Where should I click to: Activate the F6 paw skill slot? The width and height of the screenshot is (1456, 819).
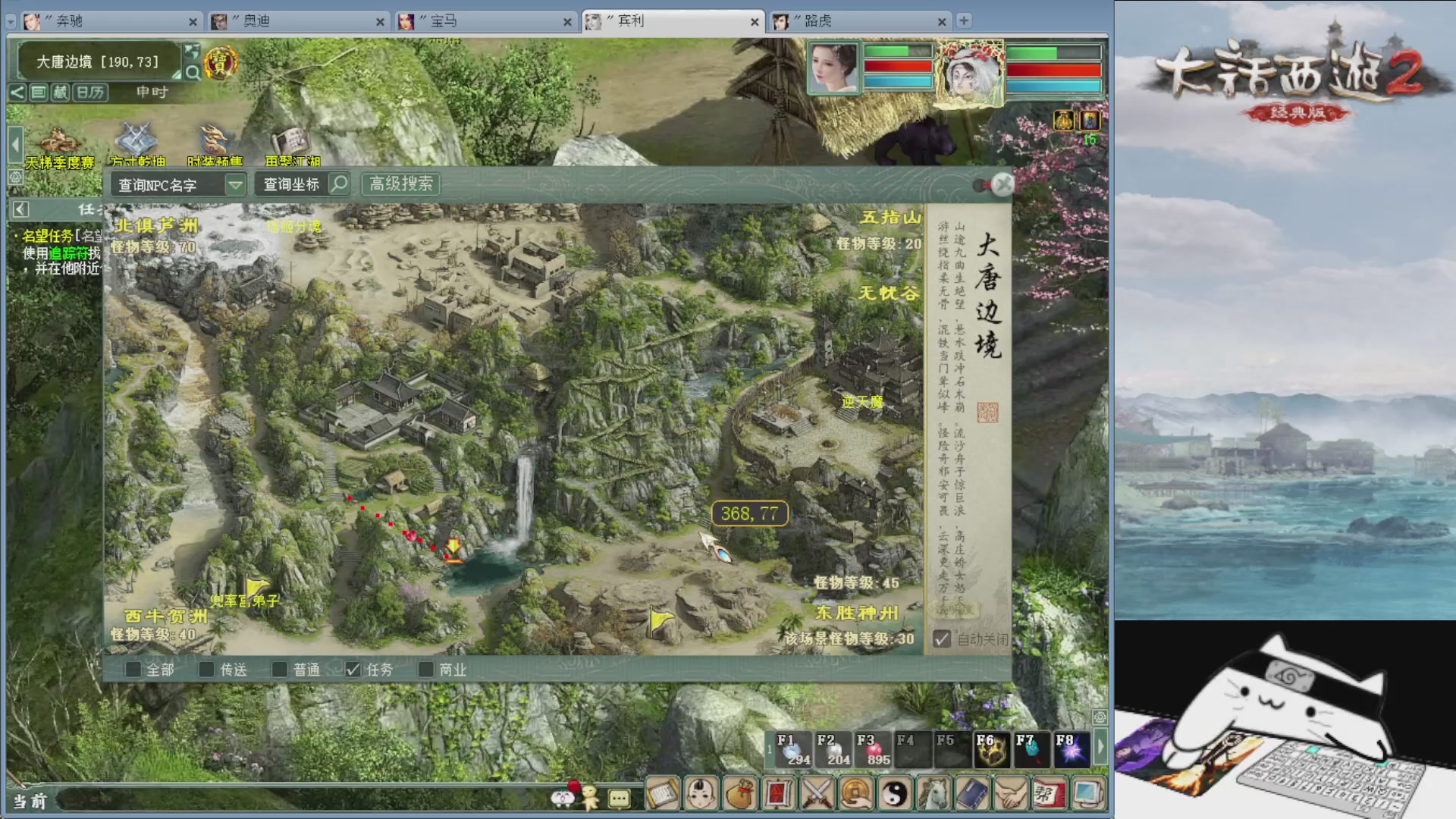[x=992, y=749]
